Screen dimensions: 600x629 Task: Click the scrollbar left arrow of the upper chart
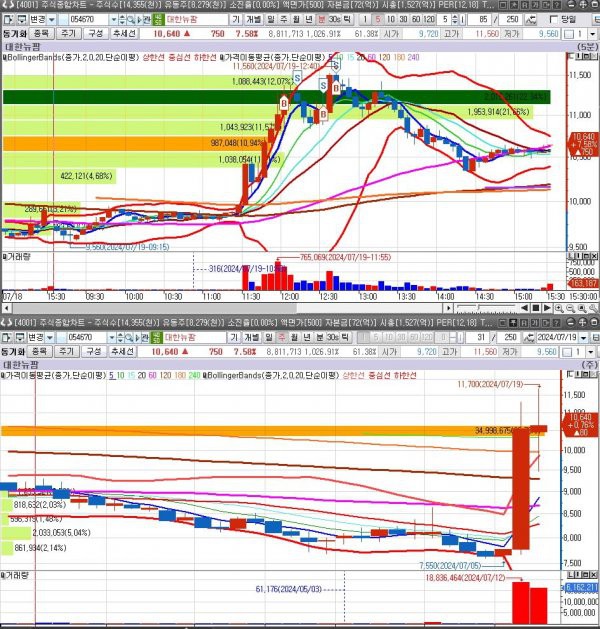coord(6,308)
